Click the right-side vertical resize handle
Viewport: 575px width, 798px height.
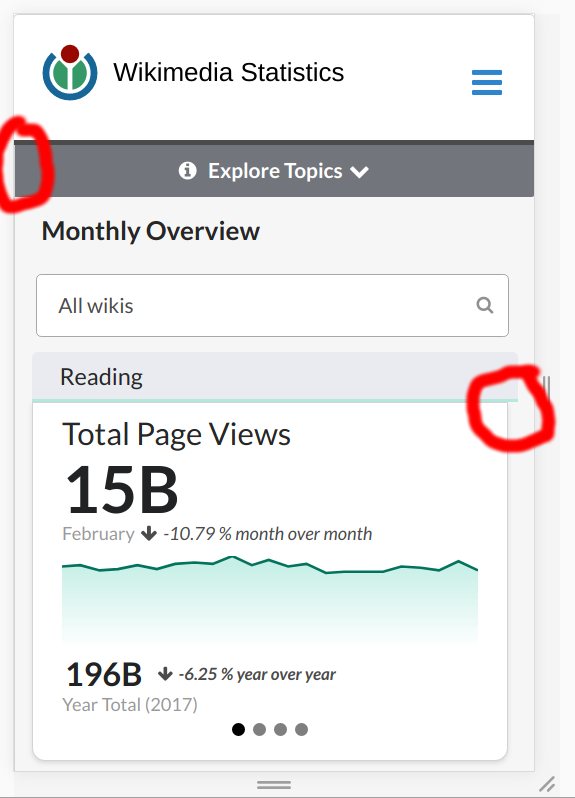[x=547, y=388]
